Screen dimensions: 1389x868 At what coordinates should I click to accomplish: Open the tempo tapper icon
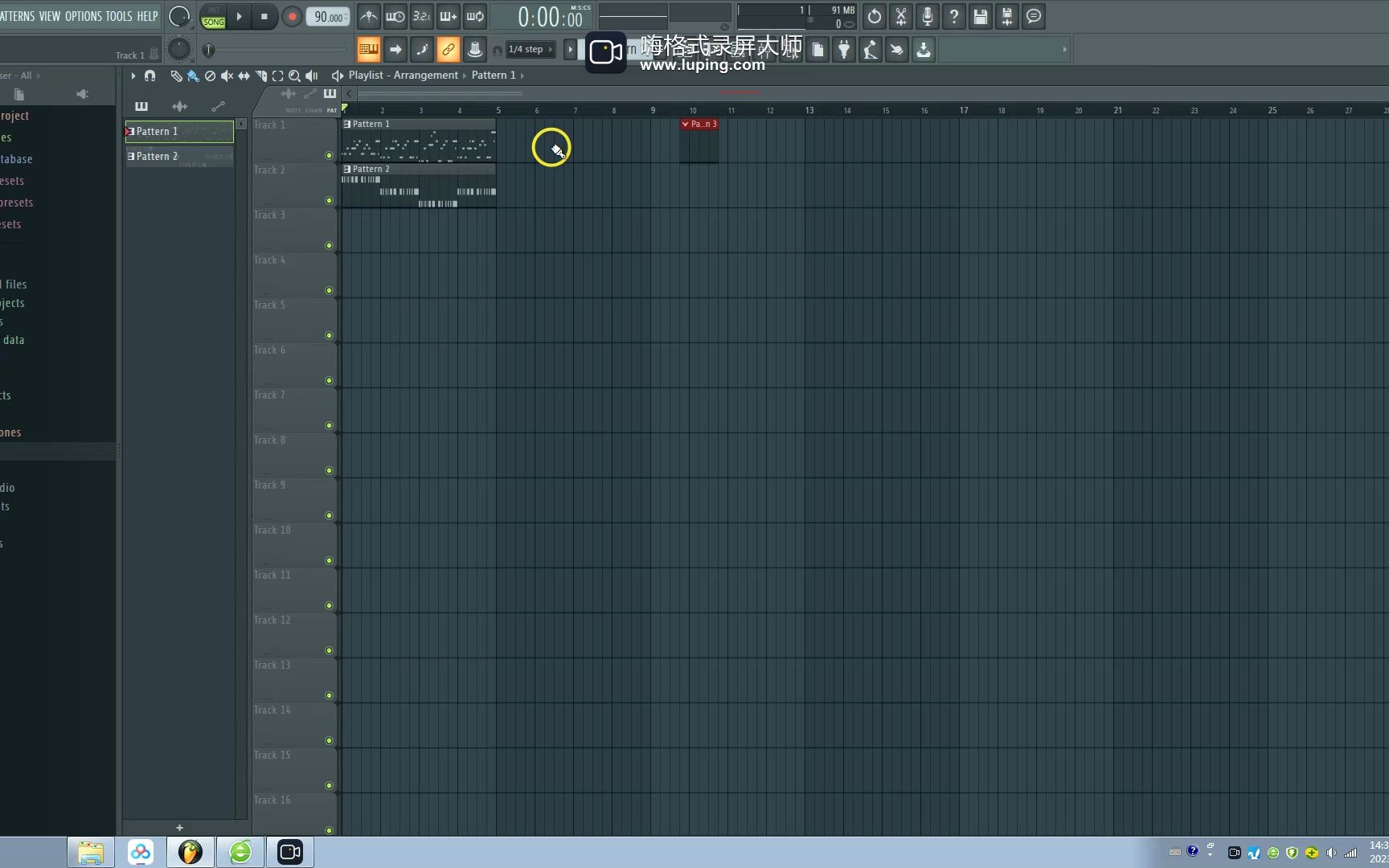point(871,50)
